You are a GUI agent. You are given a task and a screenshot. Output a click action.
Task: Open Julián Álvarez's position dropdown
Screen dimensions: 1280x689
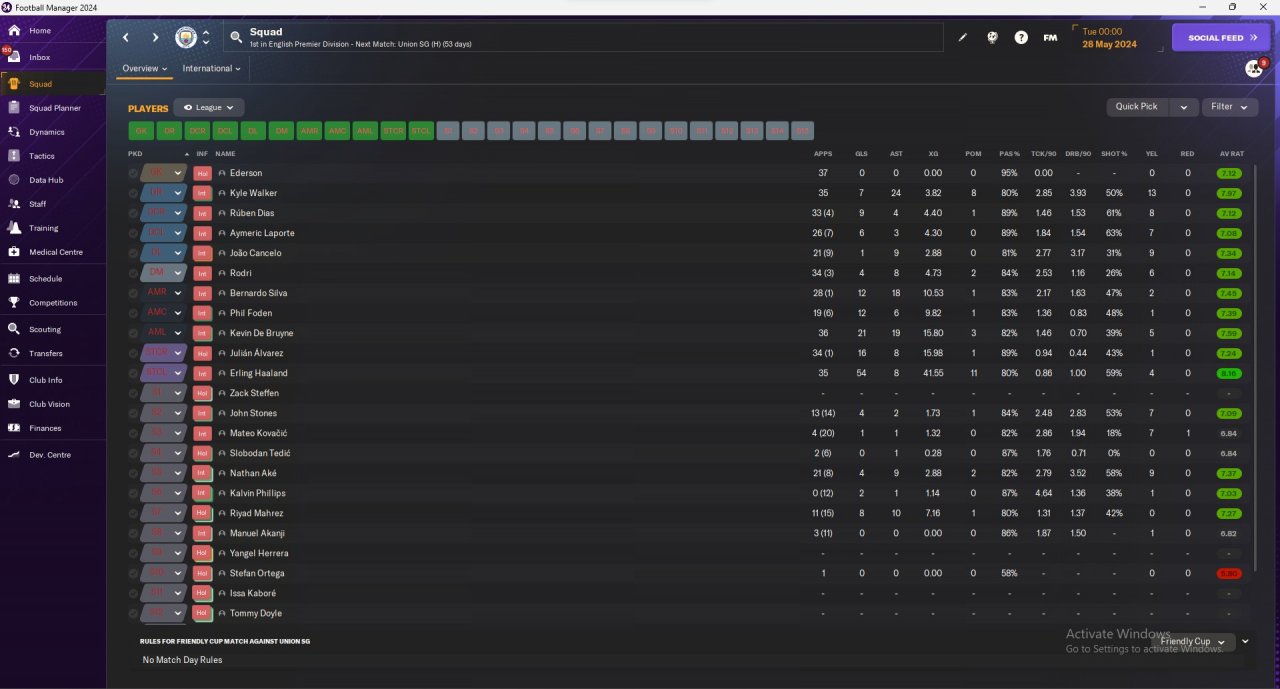point(164,353)
